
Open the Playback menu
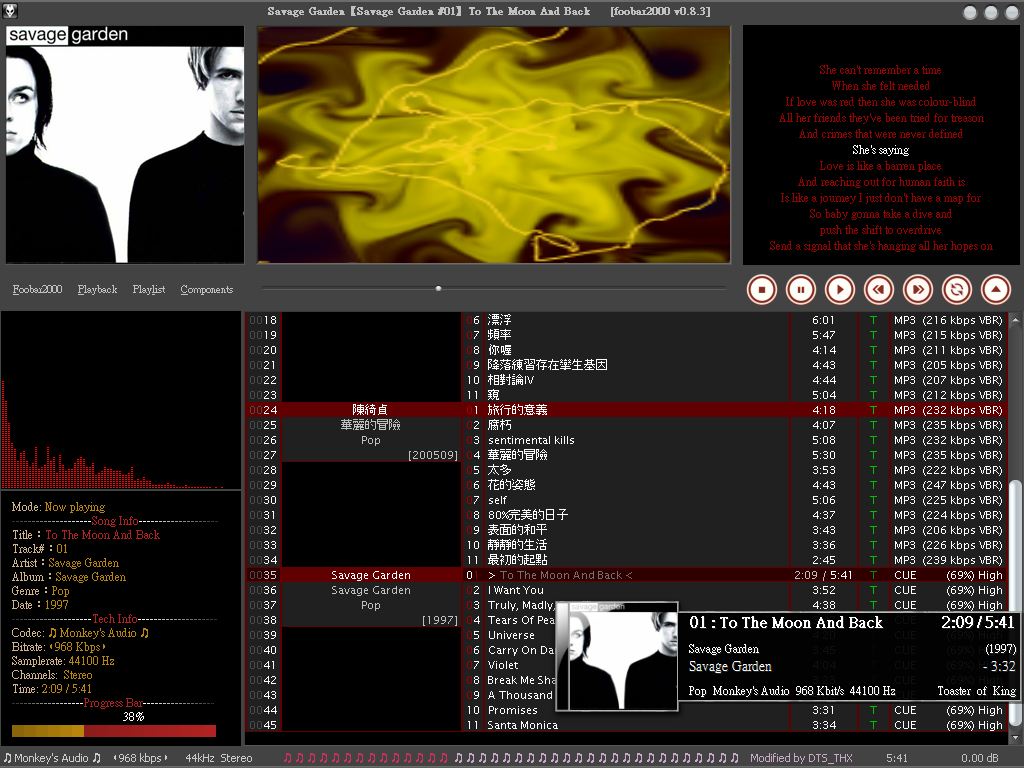pos(97,289)
